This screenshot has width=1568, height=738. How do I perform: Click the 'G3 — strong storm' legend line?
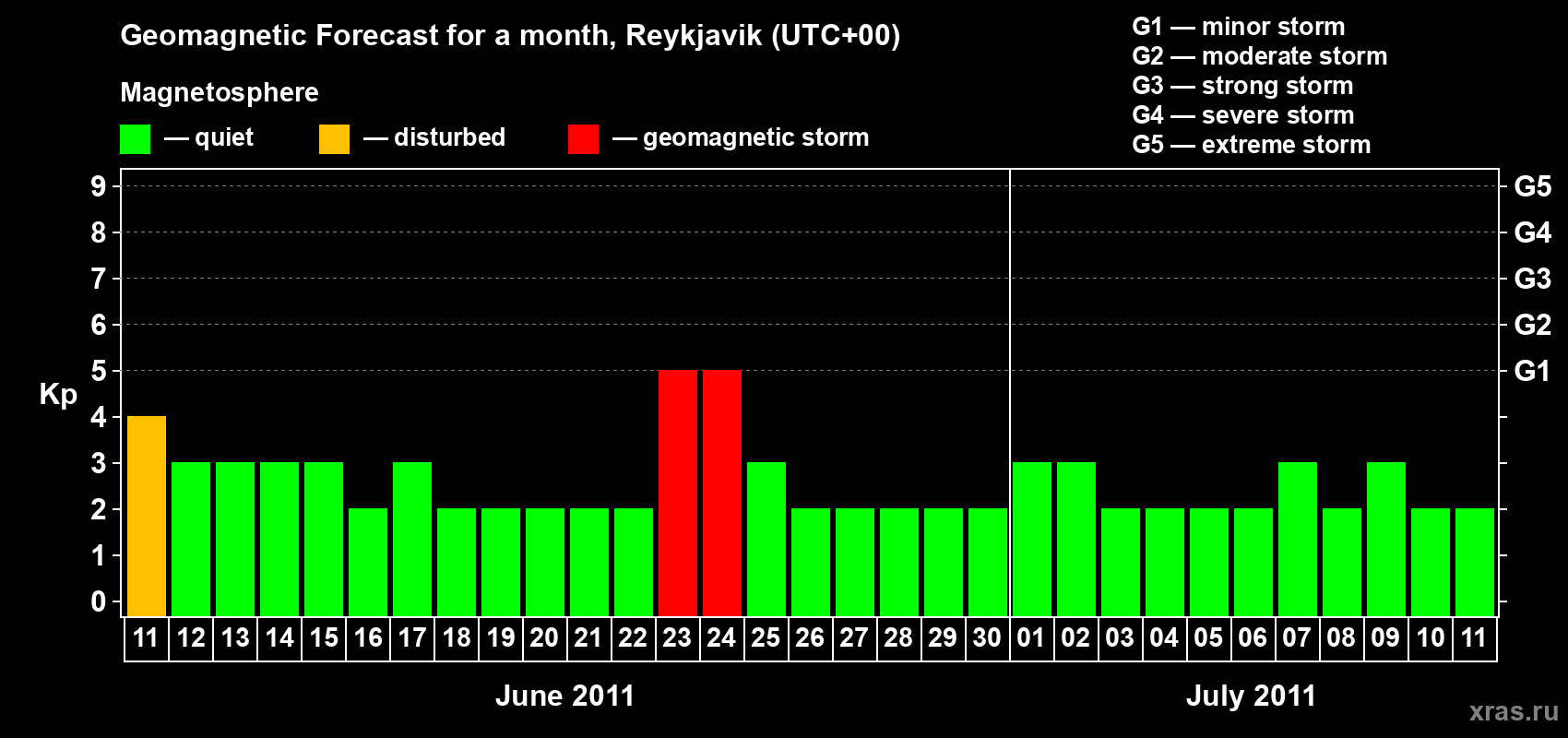coord(1242,86)
